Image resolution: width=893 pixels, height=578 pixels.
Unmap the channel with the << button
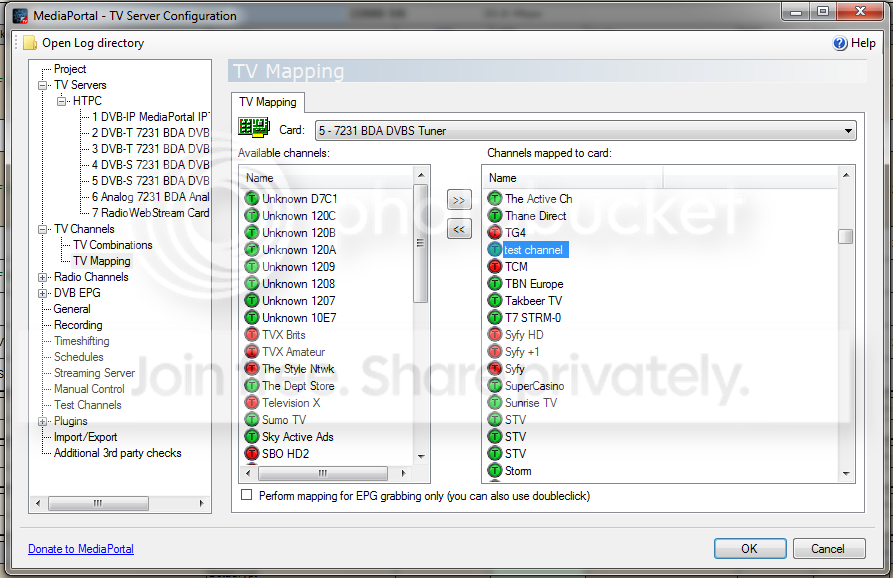click(459, 229)
